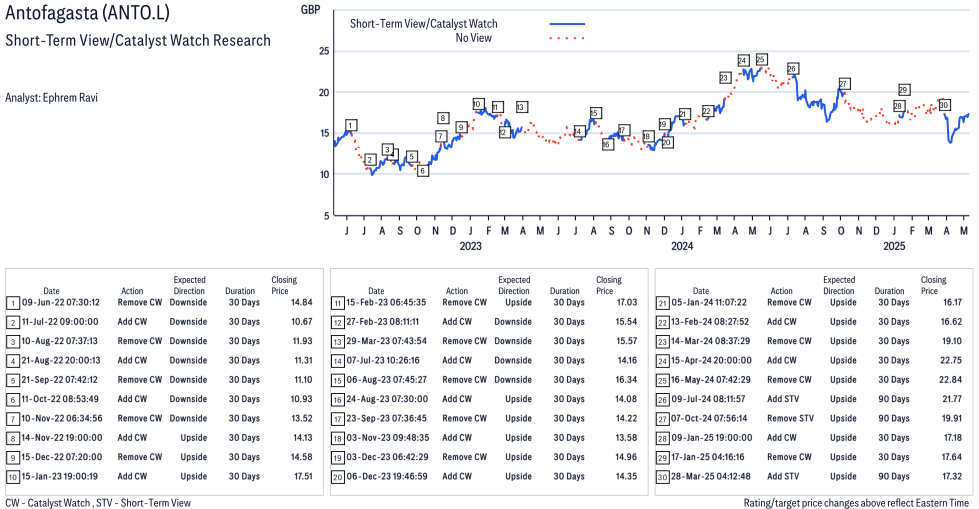Screen dimensions: 979x509
Task: Select table row number box 11
Action: [x=338, y=304]
